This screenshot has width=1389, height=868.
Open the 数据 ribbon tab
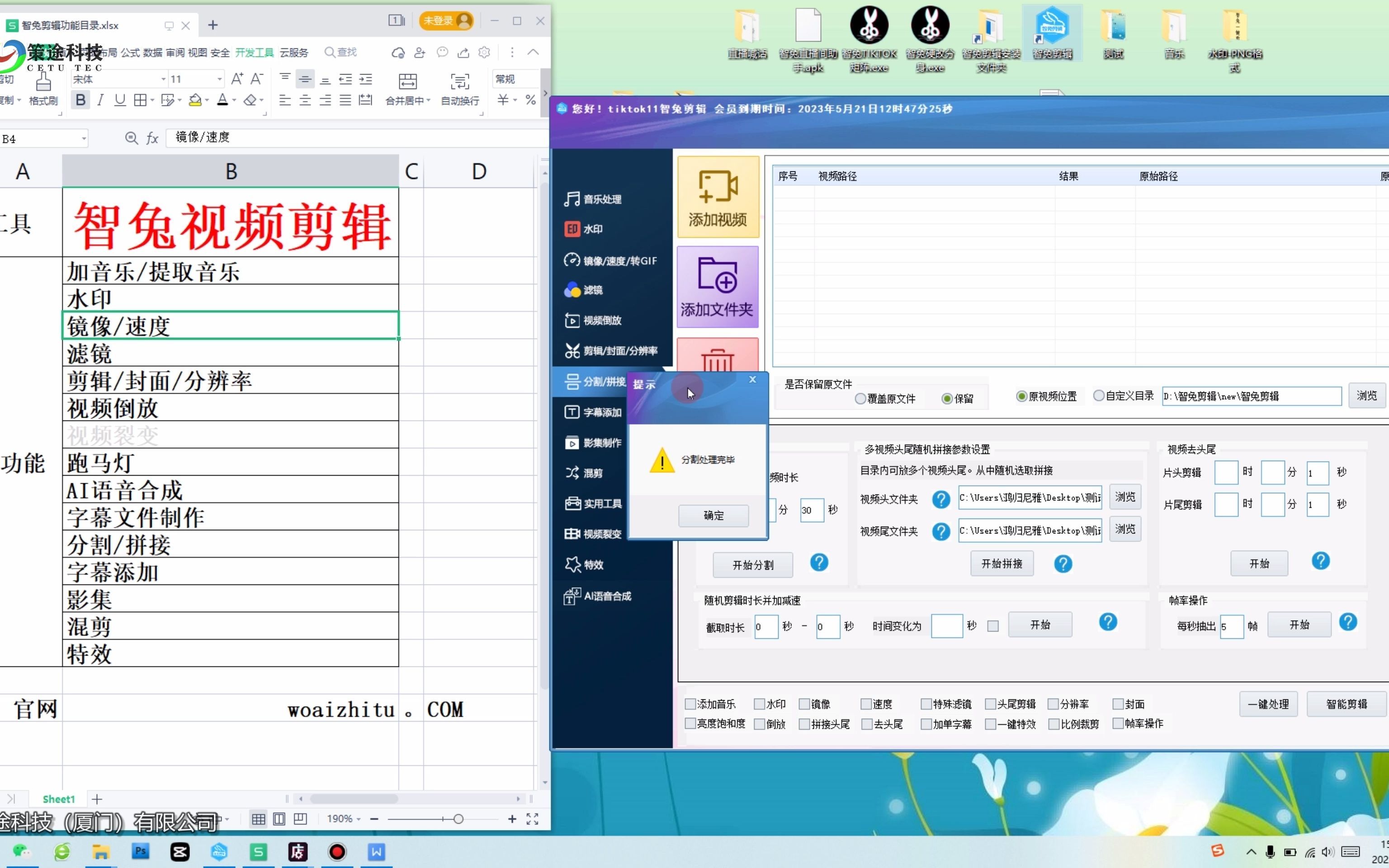(x=152, y=53)
